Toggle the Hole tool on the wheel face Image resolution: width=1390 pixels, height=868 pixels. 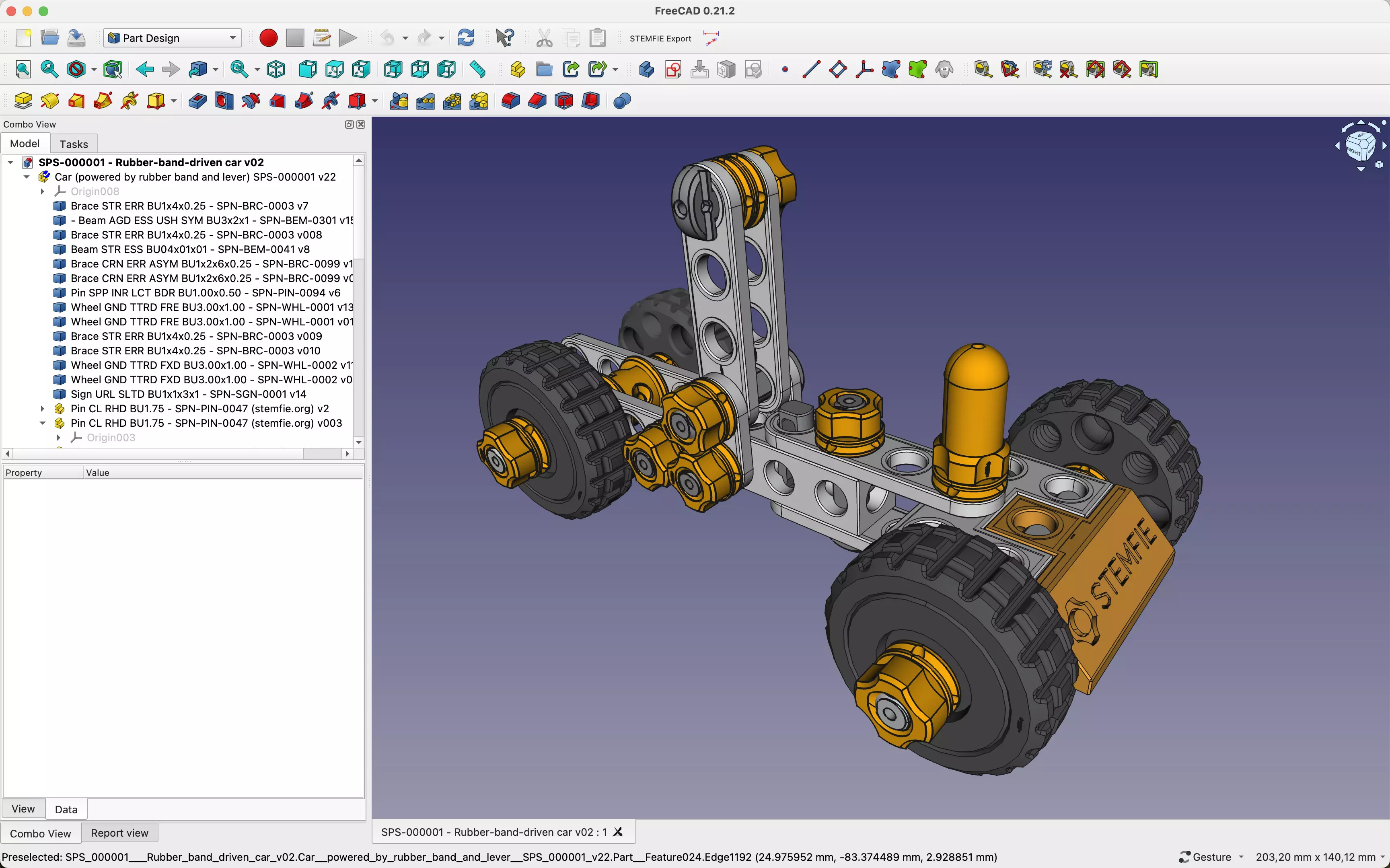click(224, 101)
